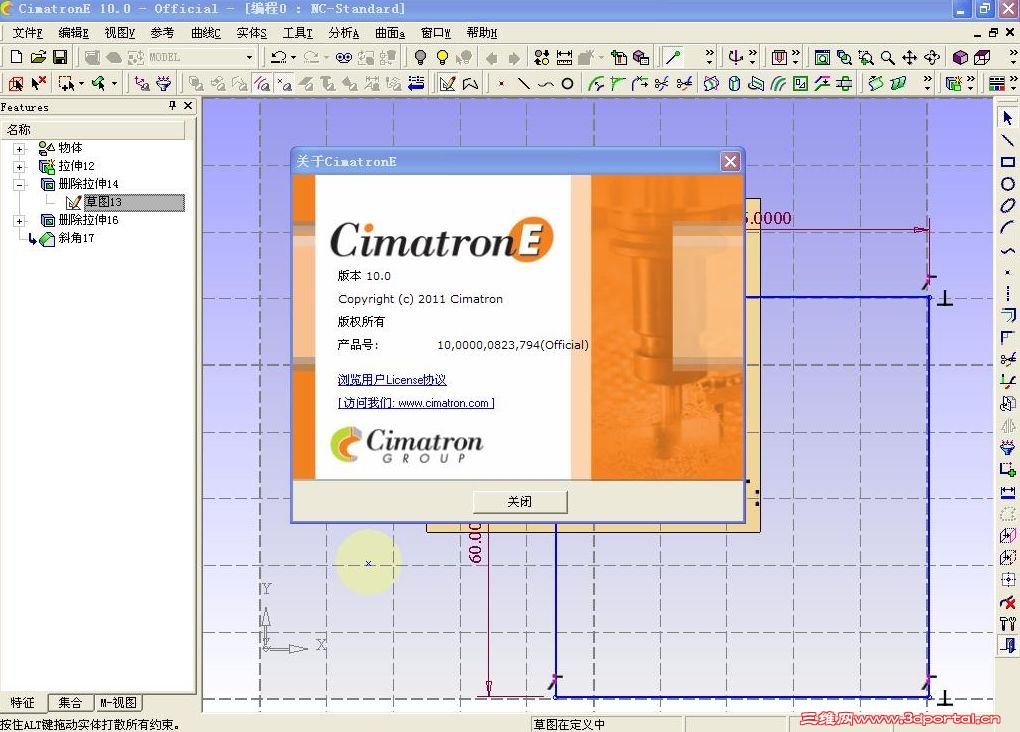Click the Sketcher pencil icon in toolbar
This screenshot has height=732, width=1020.
pos(447,83)
